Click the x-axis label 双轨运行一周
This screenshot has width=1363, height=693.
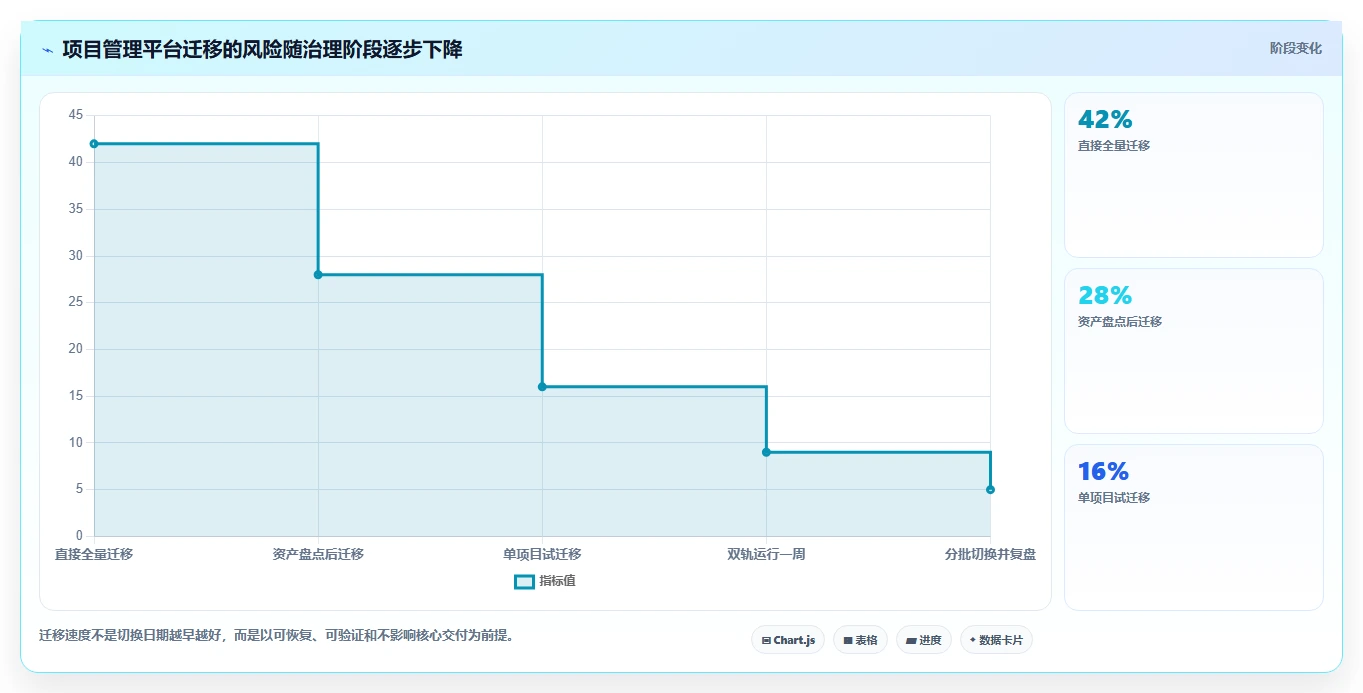tap(766, 554)
